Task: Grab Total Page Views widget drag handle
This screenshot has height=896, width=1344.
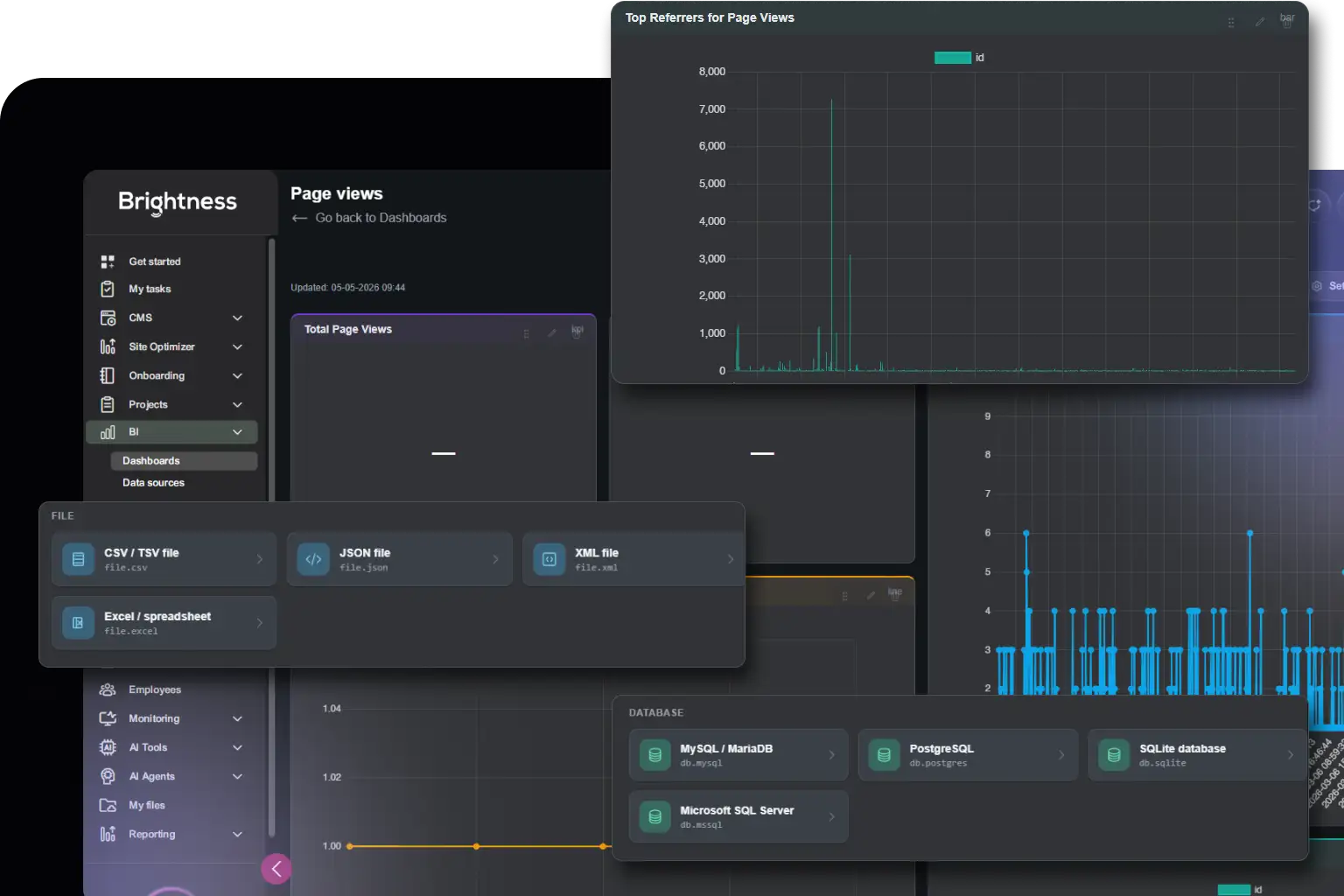Action: 526,334
